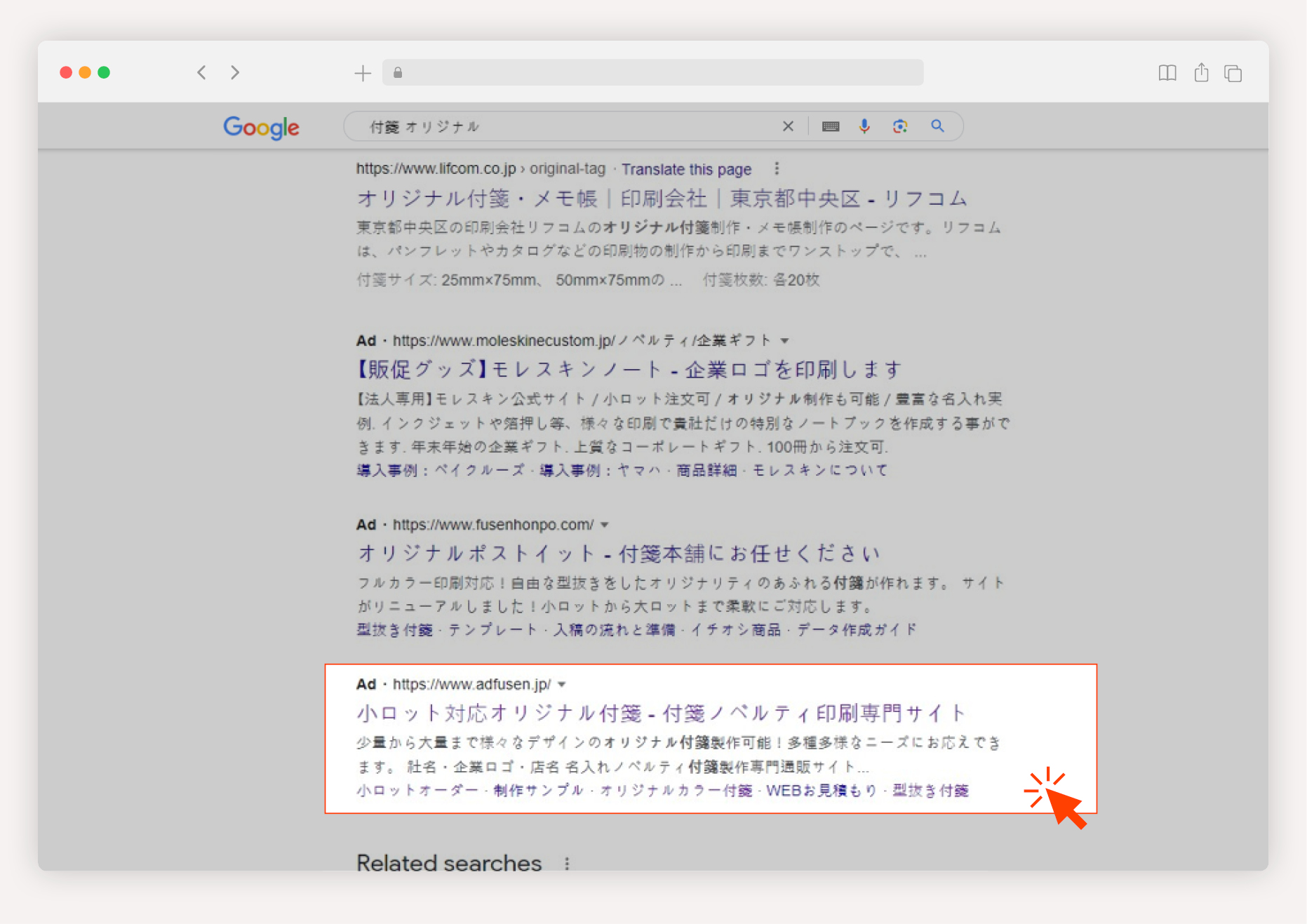This screenshot has height=924, width=1307.
Task: Click the Related searches heading
Action: (449, 863)
